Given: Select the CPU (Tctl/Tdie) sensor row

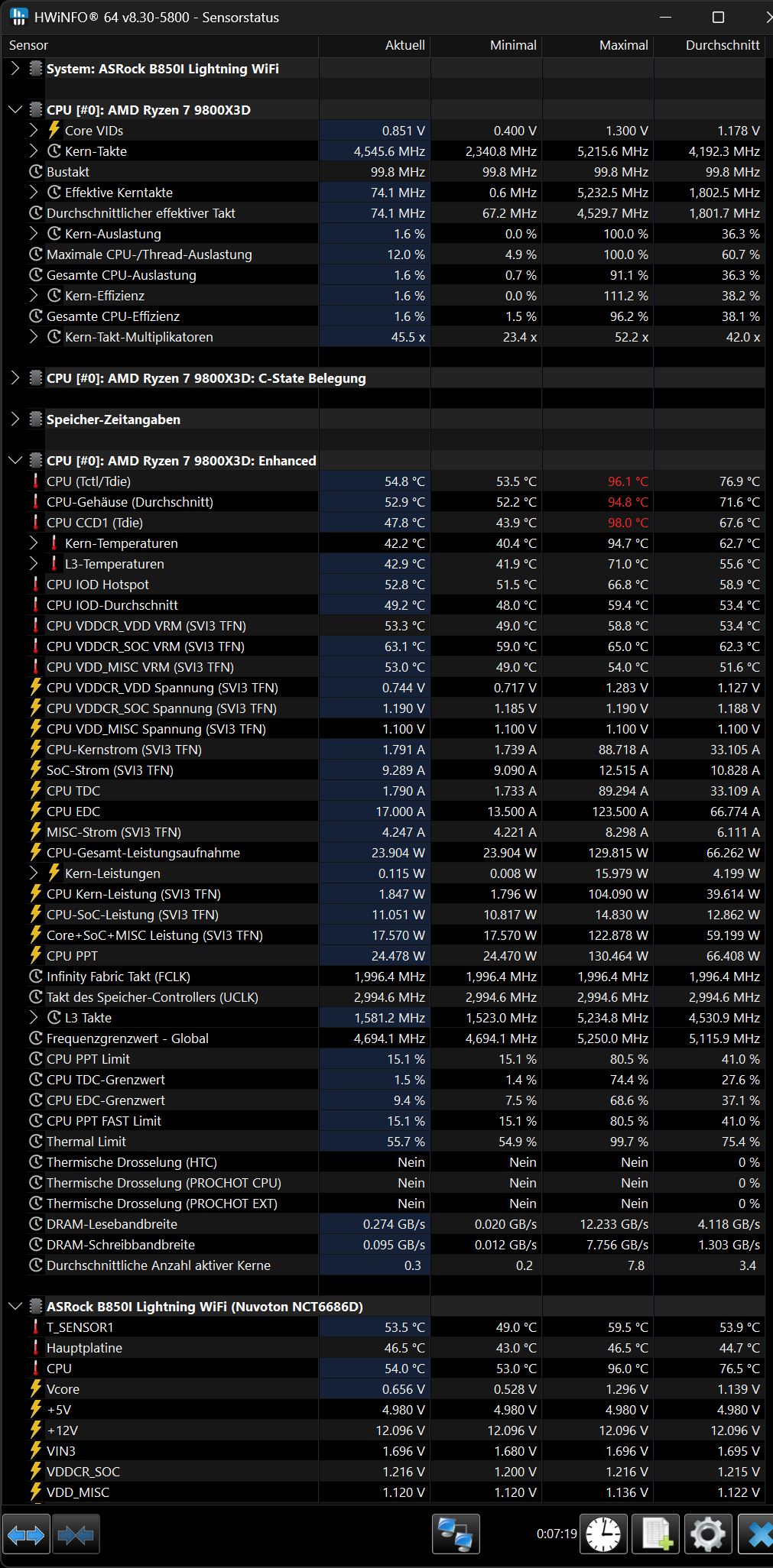Looking at the screenshot, I should coord(386,481).
